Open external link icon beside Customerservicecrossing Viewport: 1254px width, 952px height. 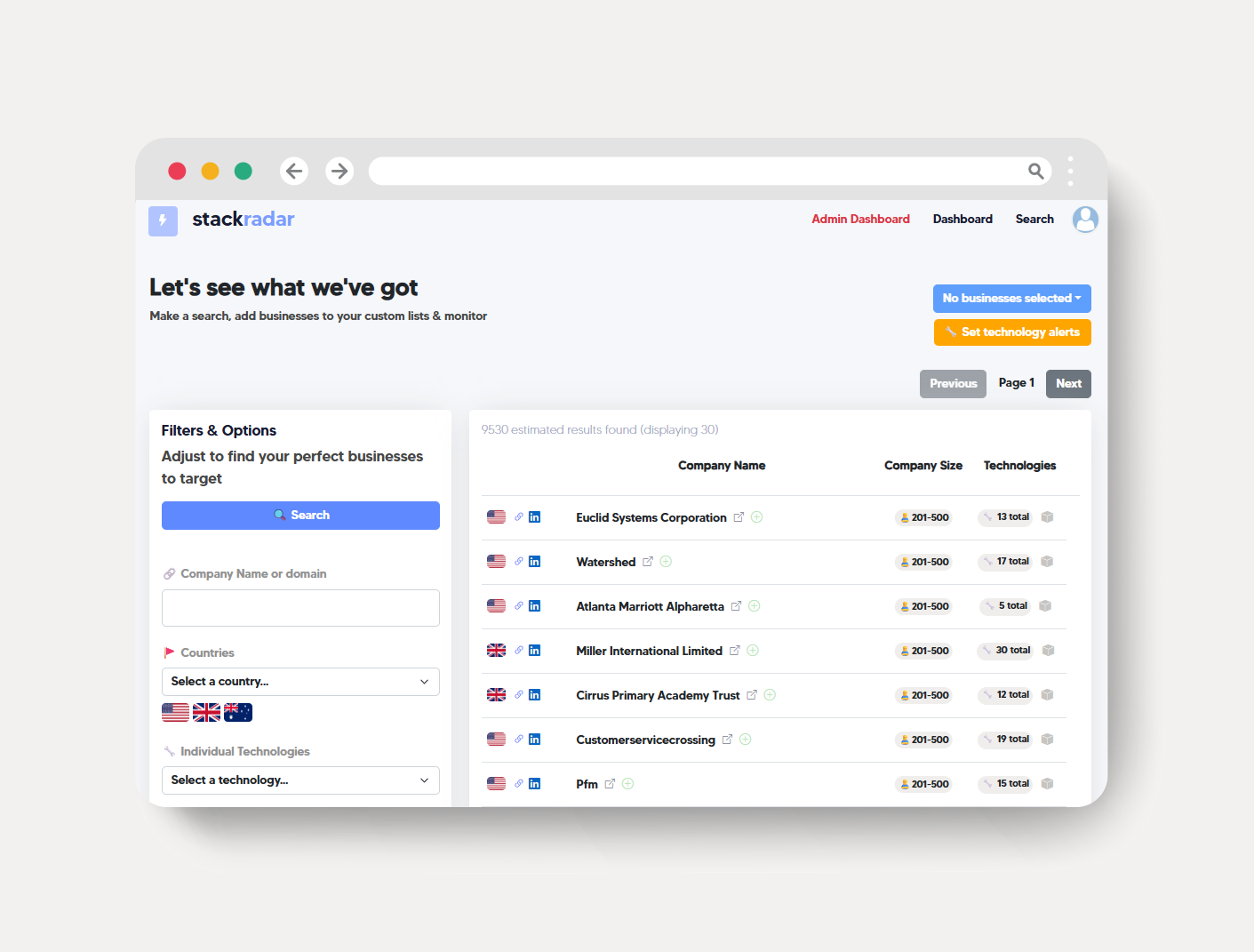tap(727, 740)
